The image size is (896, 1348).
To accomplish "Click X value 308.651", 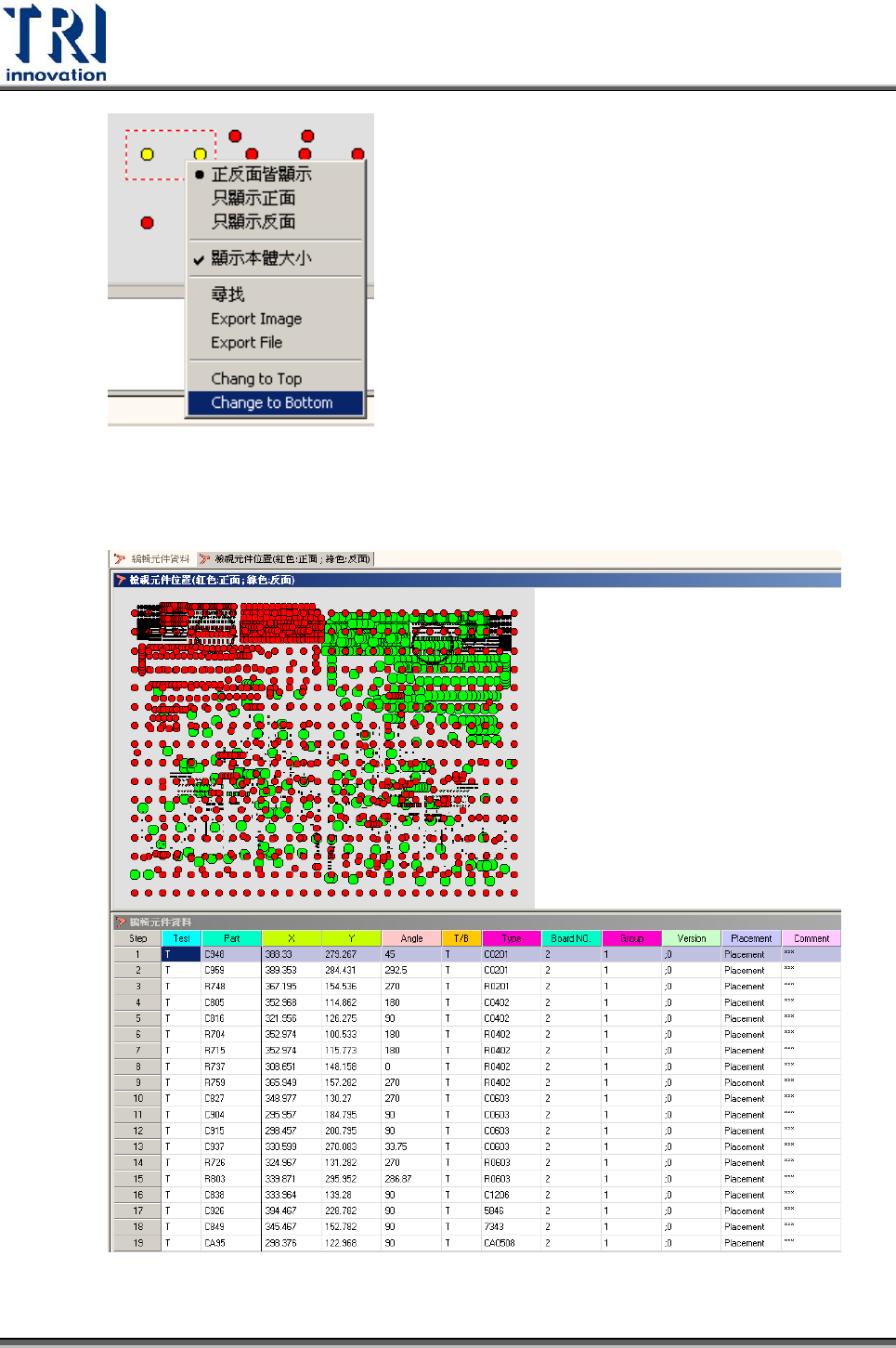I will click(x=292, y=1067).
